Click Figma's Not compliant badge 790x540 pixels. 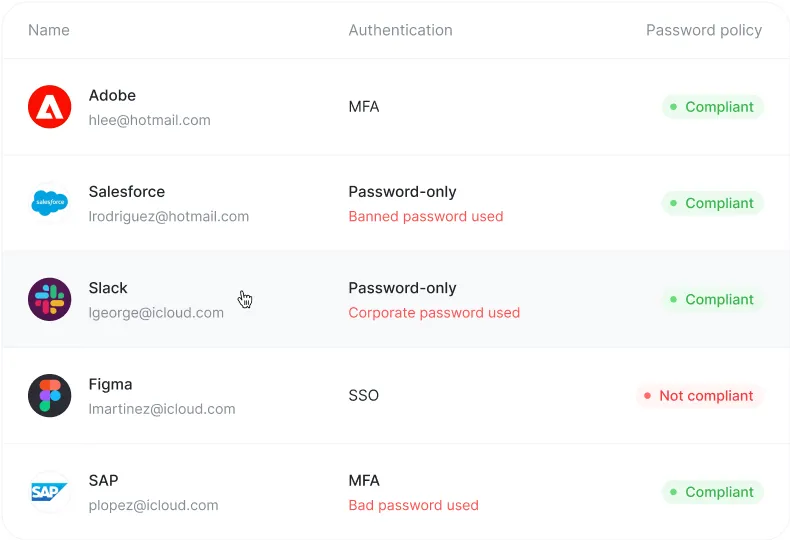point(699,396)
